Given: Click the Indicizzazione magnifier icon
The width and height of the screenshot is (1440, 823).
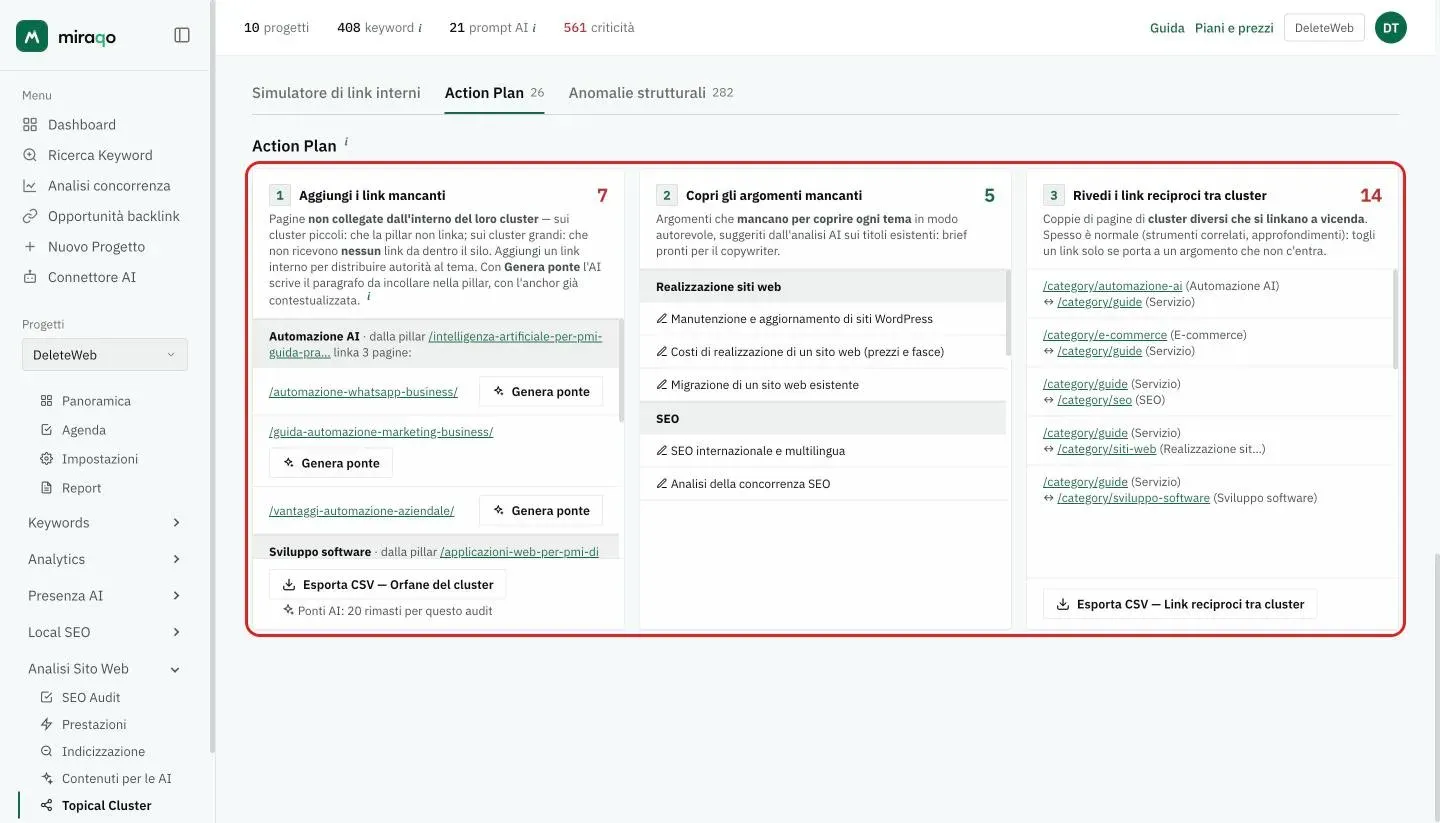Looking at the screenshot, I should tap(46, 751).
